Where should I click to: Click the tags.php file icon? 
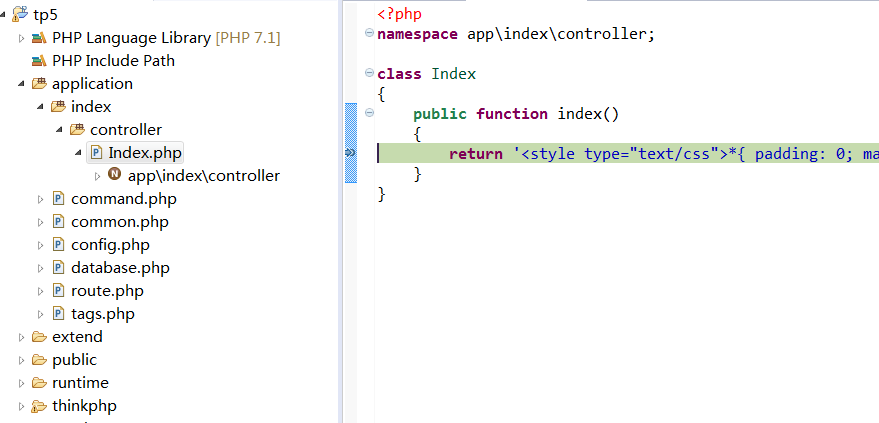click(x=58, y=313)
